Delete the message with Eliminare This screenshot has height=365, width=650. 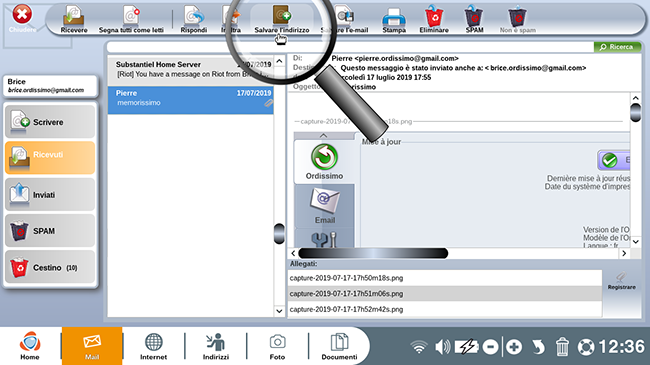[x=434, y=19]
